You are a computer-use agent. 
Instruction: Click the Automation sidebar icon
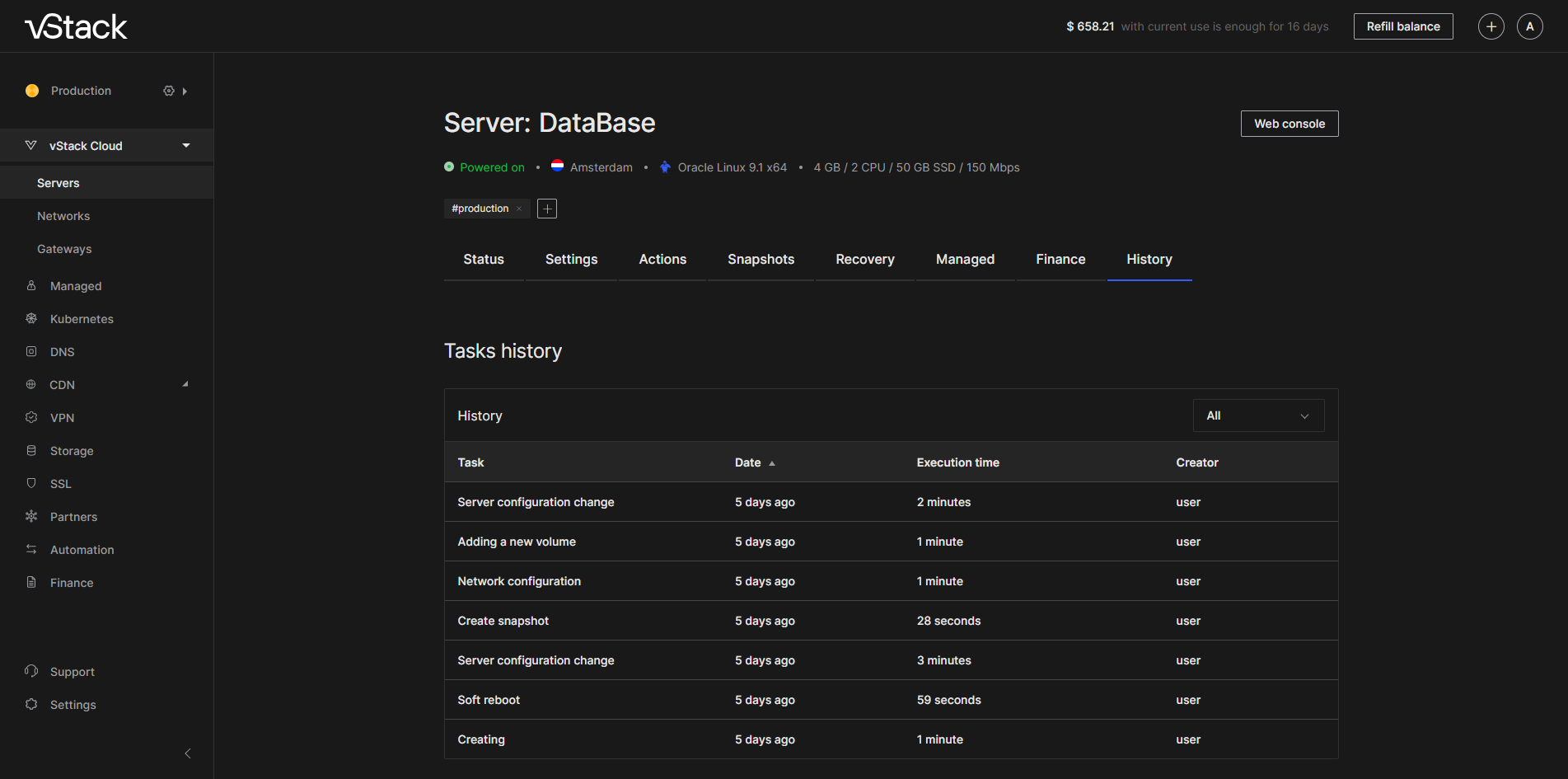(x=31, y=549)
